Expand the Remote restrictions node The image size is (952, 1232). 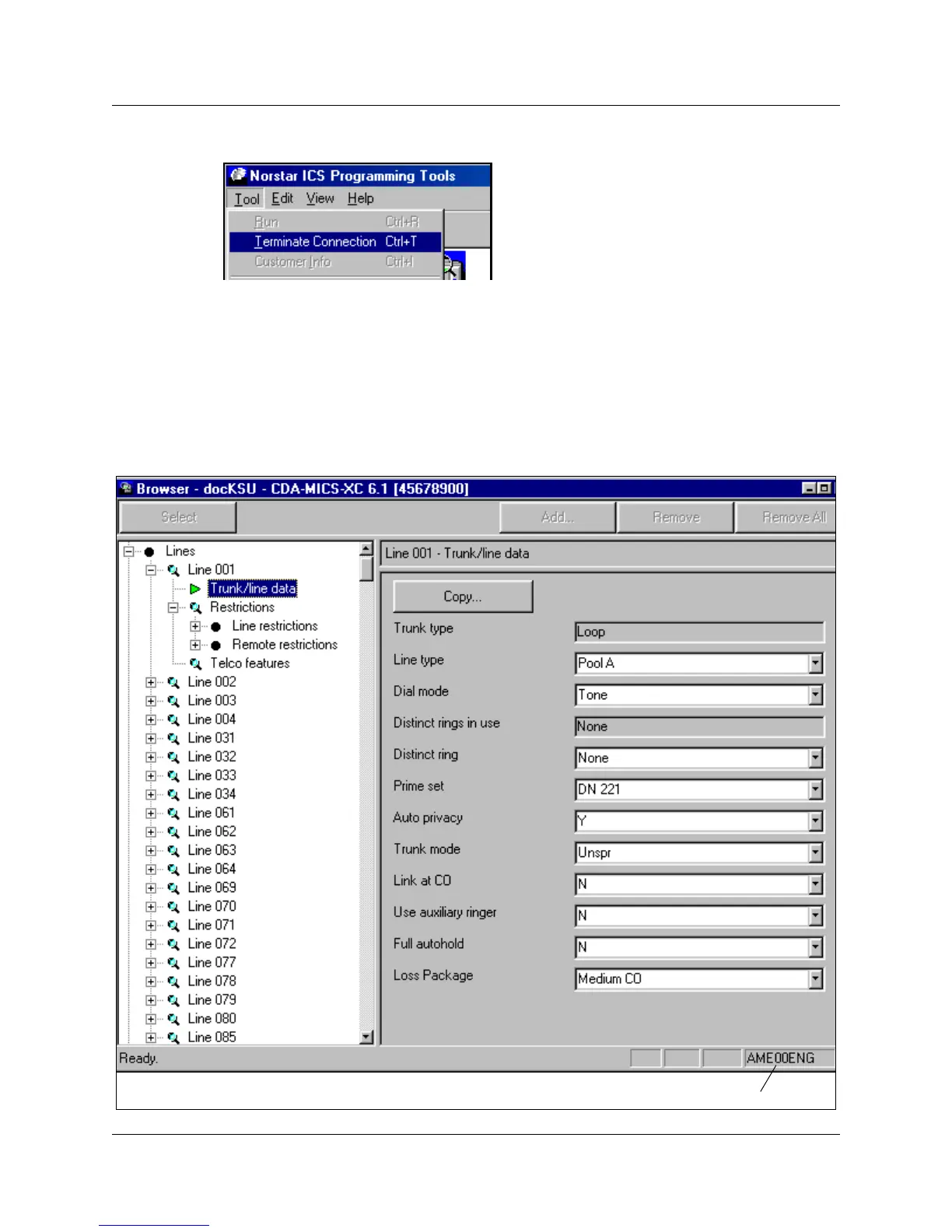click(x=195, y=645)
